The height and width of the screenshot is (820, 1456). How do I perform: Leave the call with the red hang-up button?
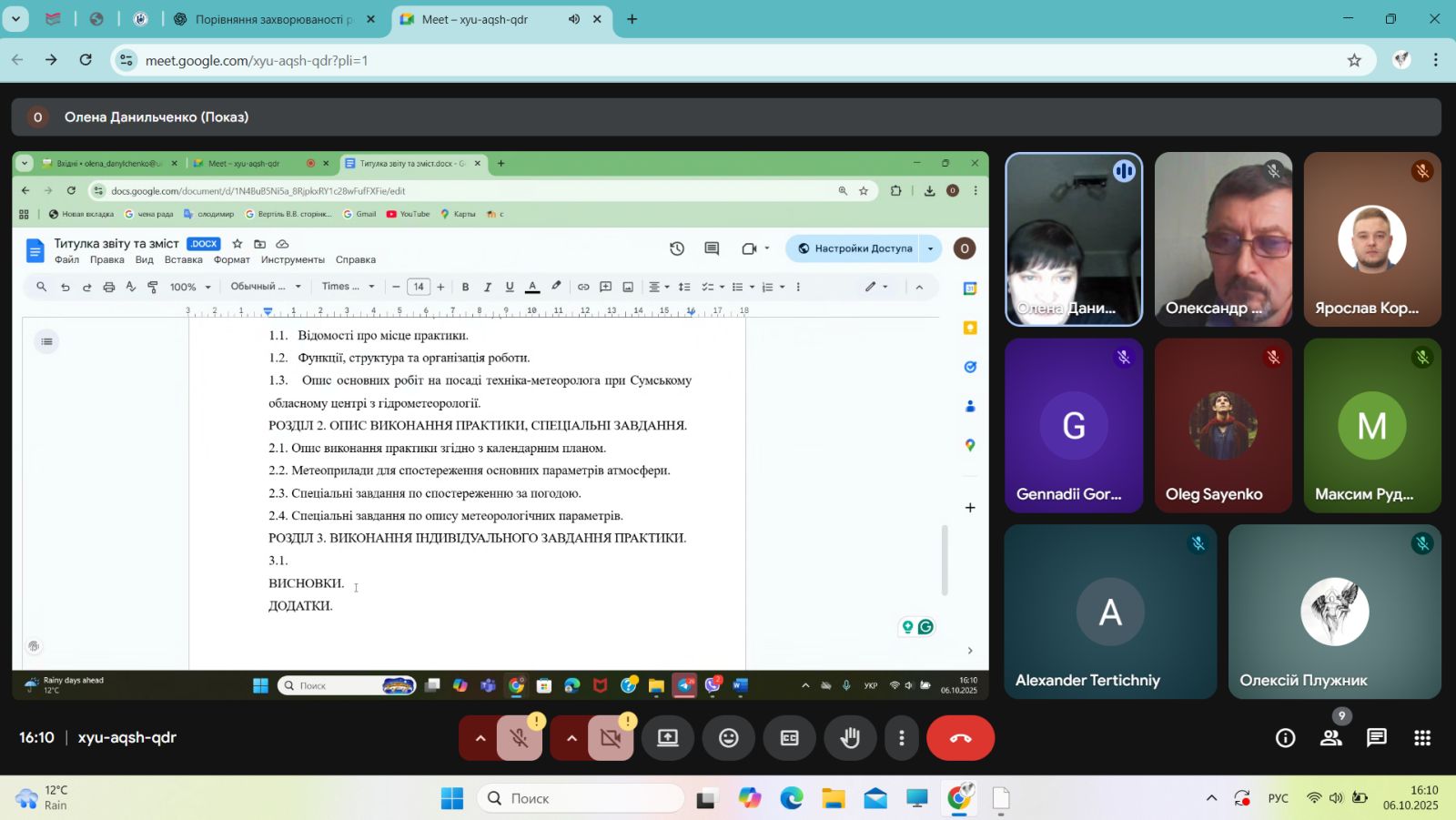point(960,738)
